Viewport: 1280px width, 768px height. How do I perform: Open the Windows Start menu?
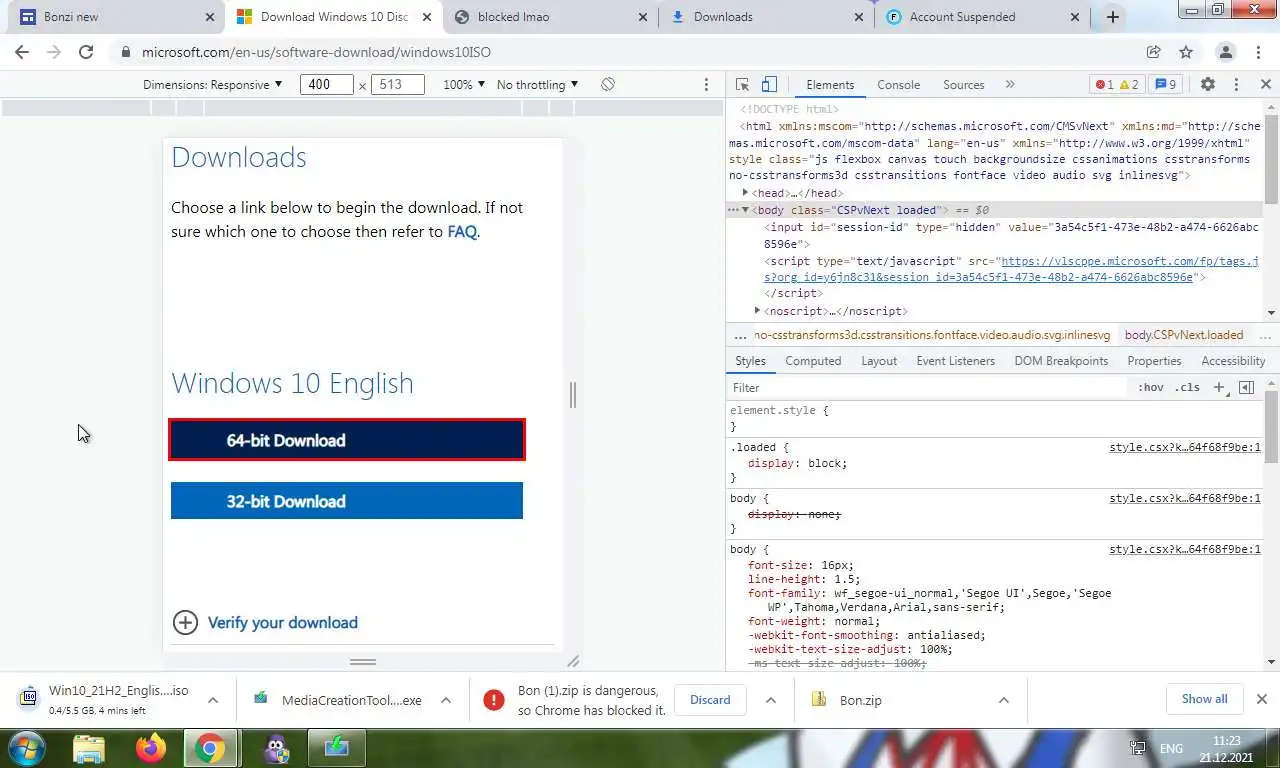[x=27, y=748]
